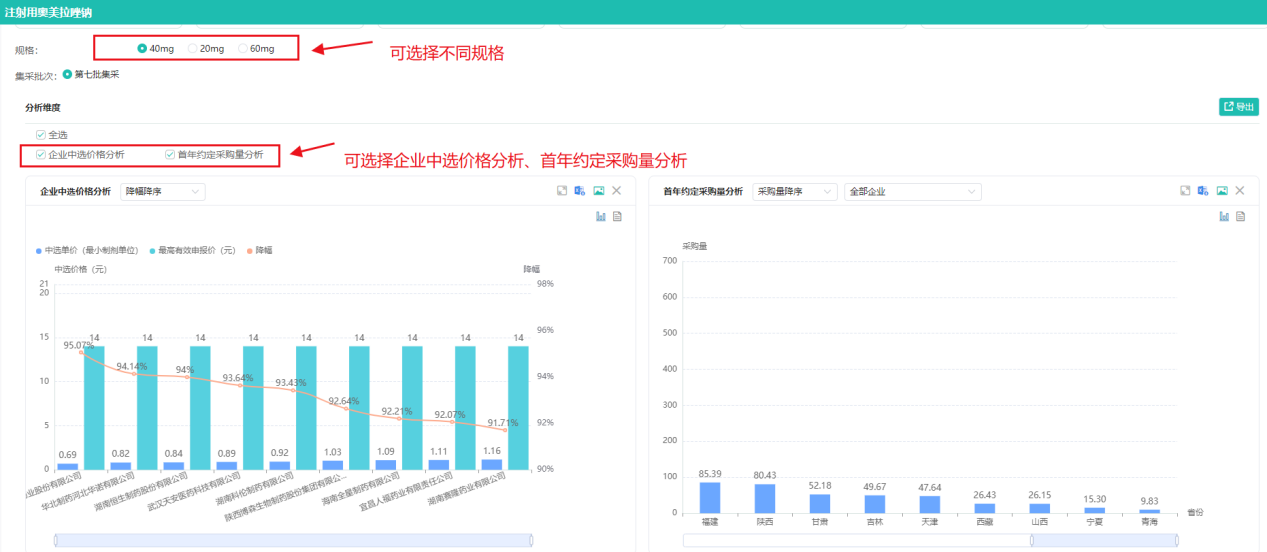Select the 20mg specification radio button
The height and width of the screenshot is (552, 1267).
[193, 48]
